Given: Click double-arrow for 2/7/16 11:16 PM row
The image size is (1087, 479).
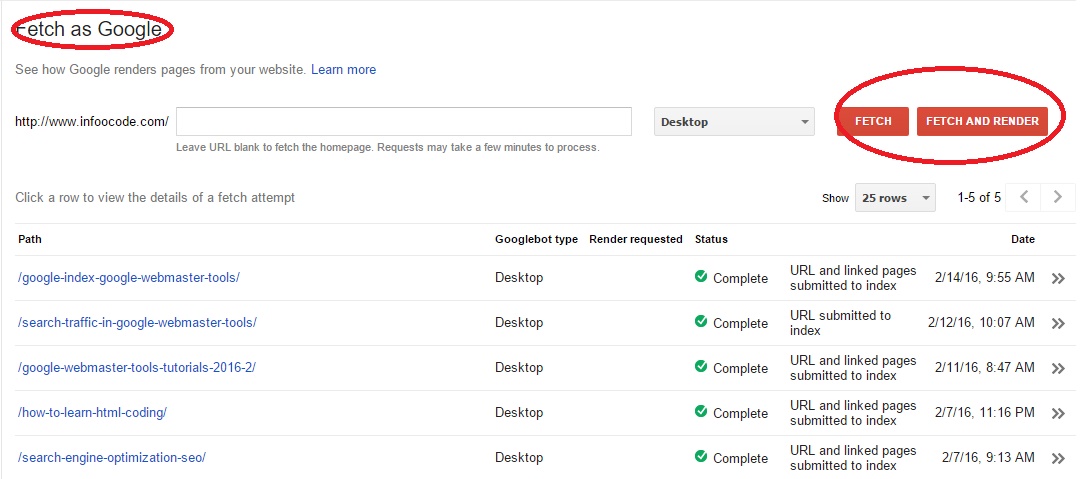Looking at the screenshot, I should point(1058,414).
